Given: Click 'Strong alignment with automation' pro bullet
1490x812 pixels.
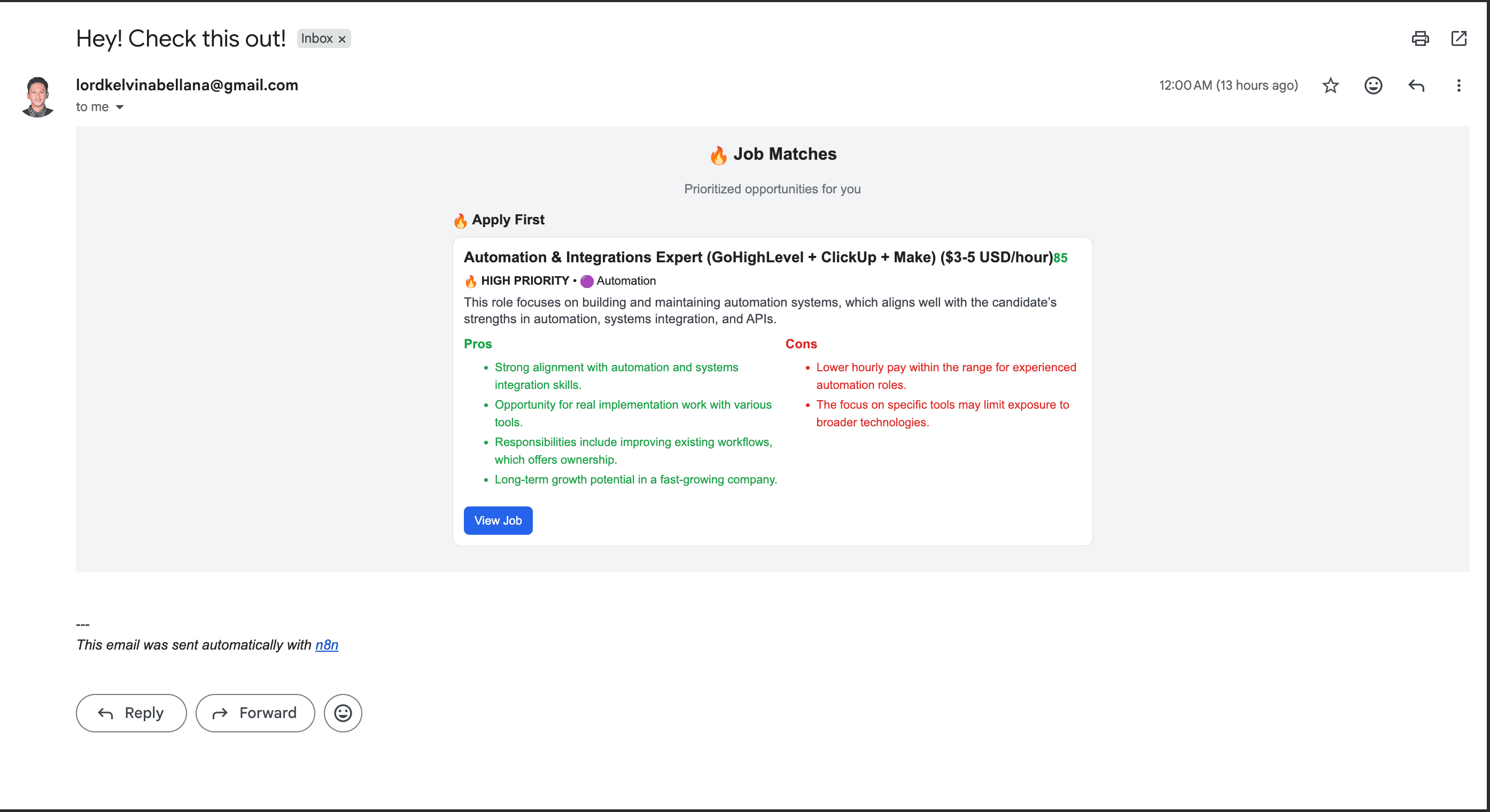Looking at the screenshot, I should [616, 376].
